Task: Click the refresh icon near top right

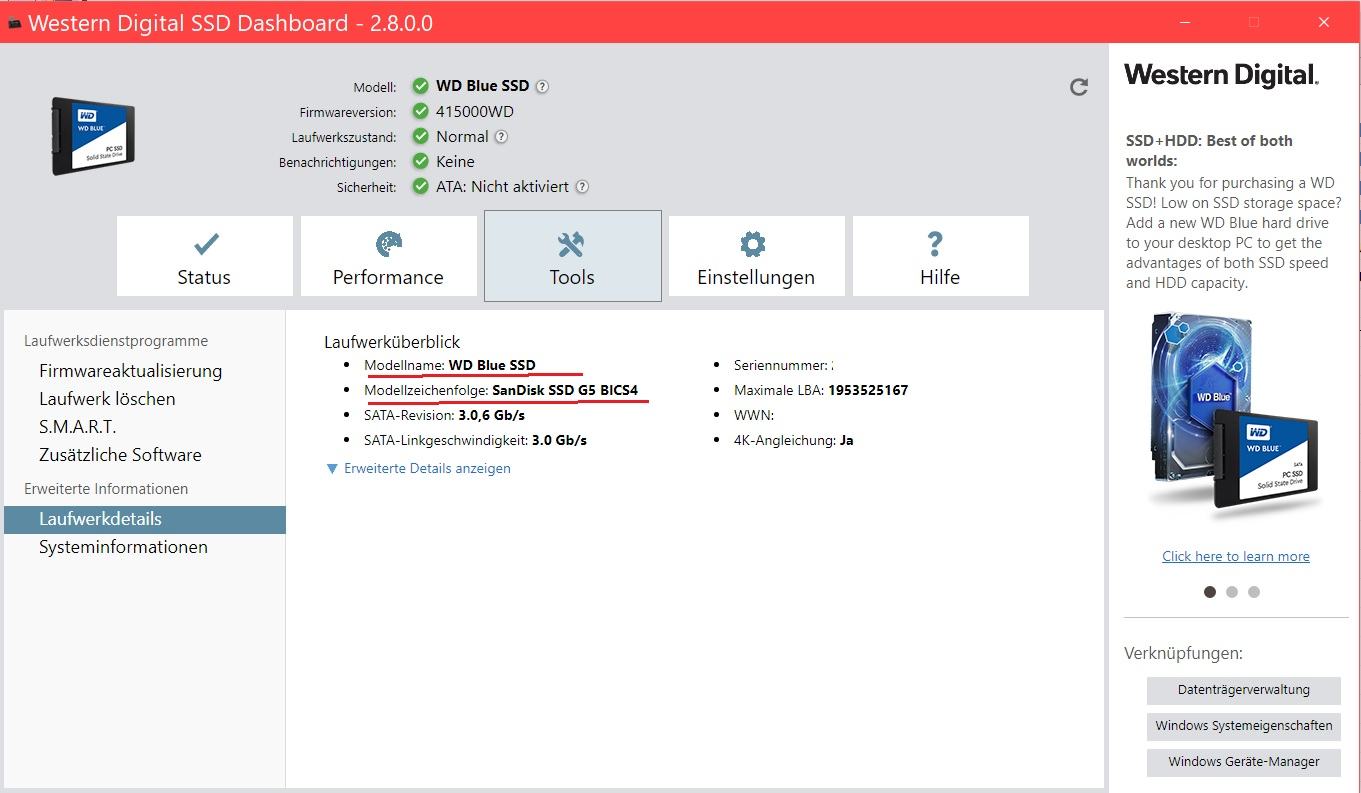Action: coord(1078,87)
